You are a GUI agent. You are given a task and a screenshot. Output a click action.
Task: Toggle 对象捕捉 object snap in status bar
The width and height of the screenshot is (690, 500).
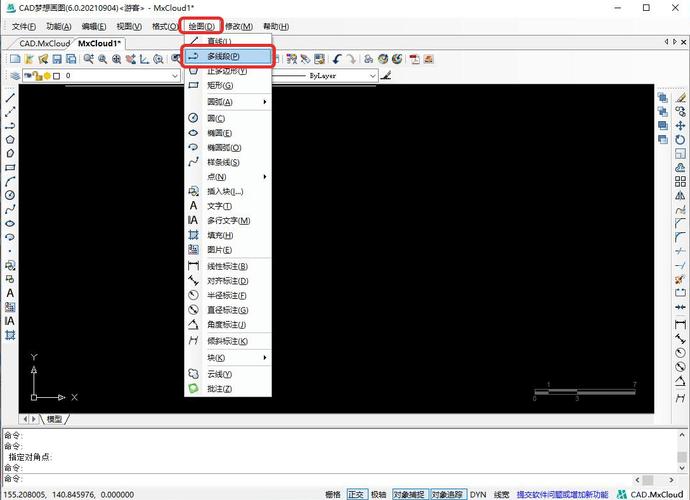(408, 494)
